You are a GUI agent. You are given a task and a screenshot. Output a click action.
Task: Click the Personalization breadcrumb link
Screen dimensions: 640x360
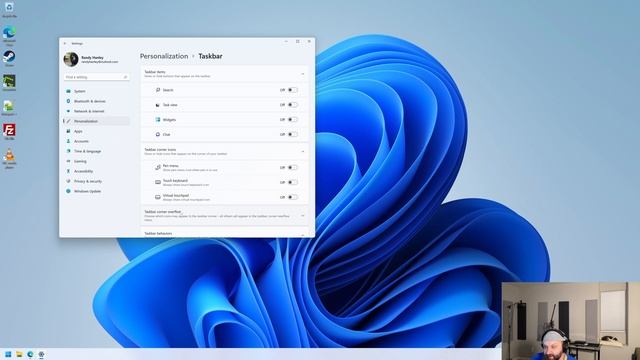pyautogui.click(x=164, y=56)
